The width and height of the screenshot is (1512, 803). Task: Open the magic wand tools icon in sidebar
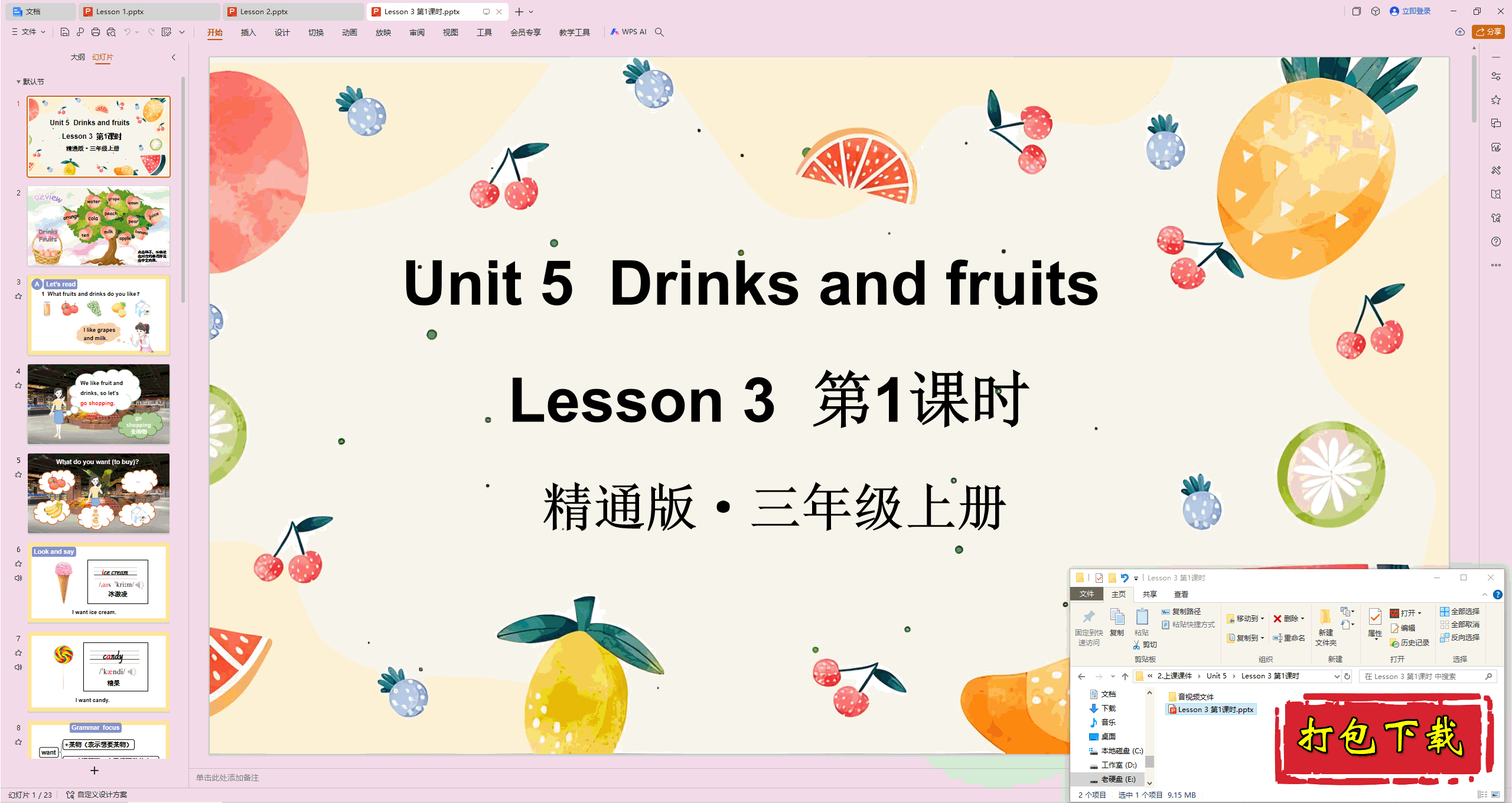1495,171
